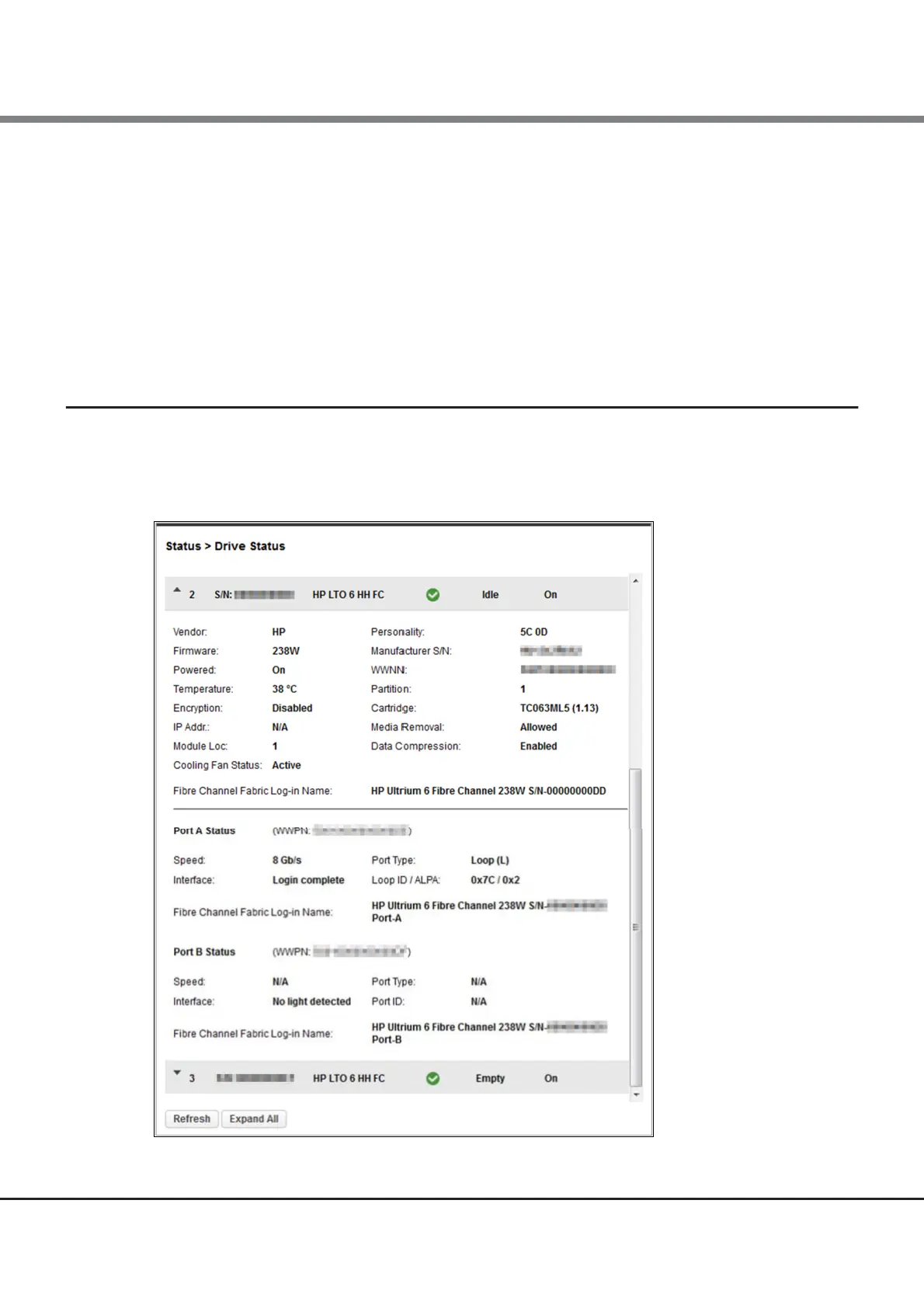Select the Port A interface 'Login complete'

click(308, 880)
